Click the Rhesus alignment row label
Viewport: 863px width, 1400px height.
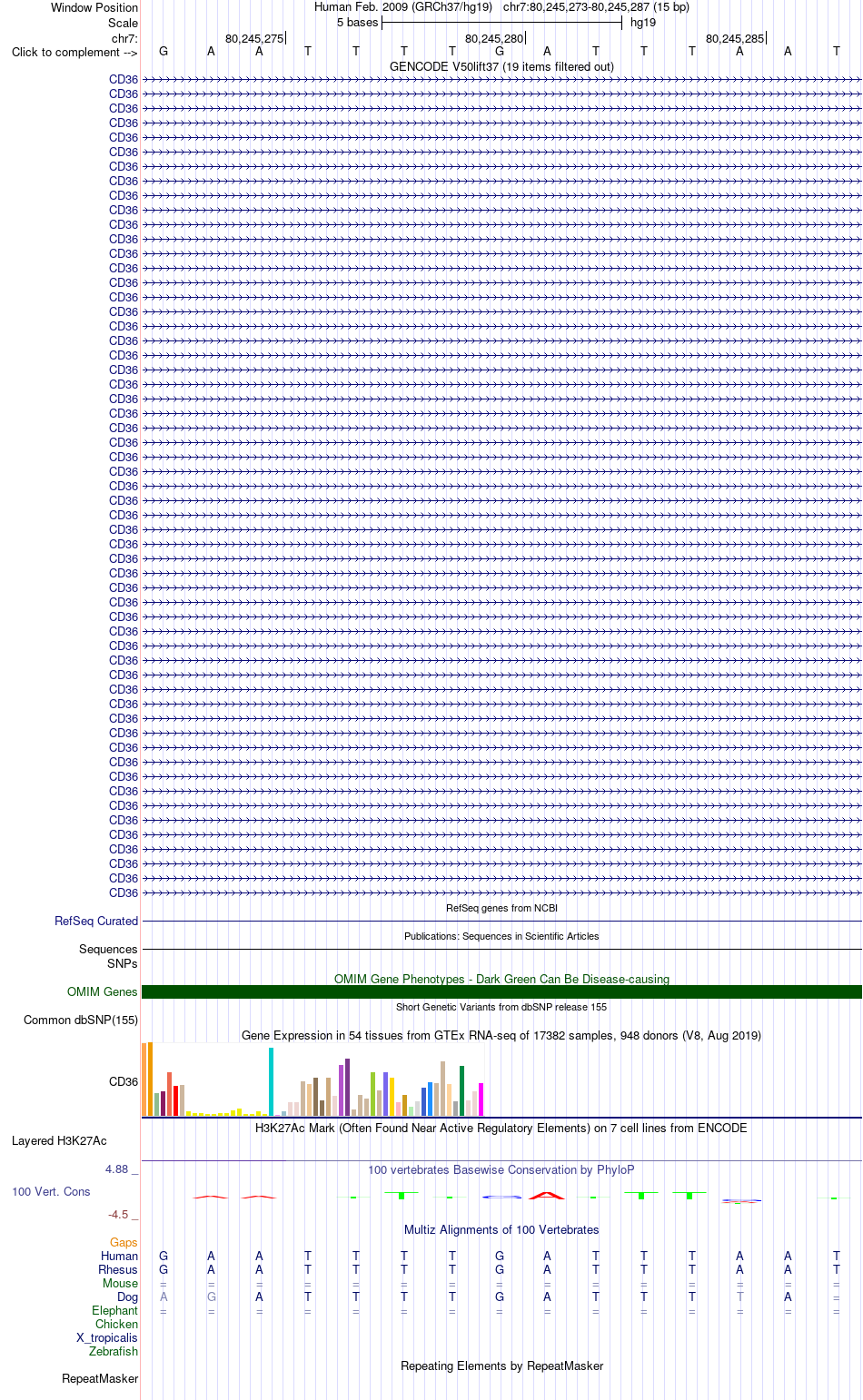[x=118, y=1269]
